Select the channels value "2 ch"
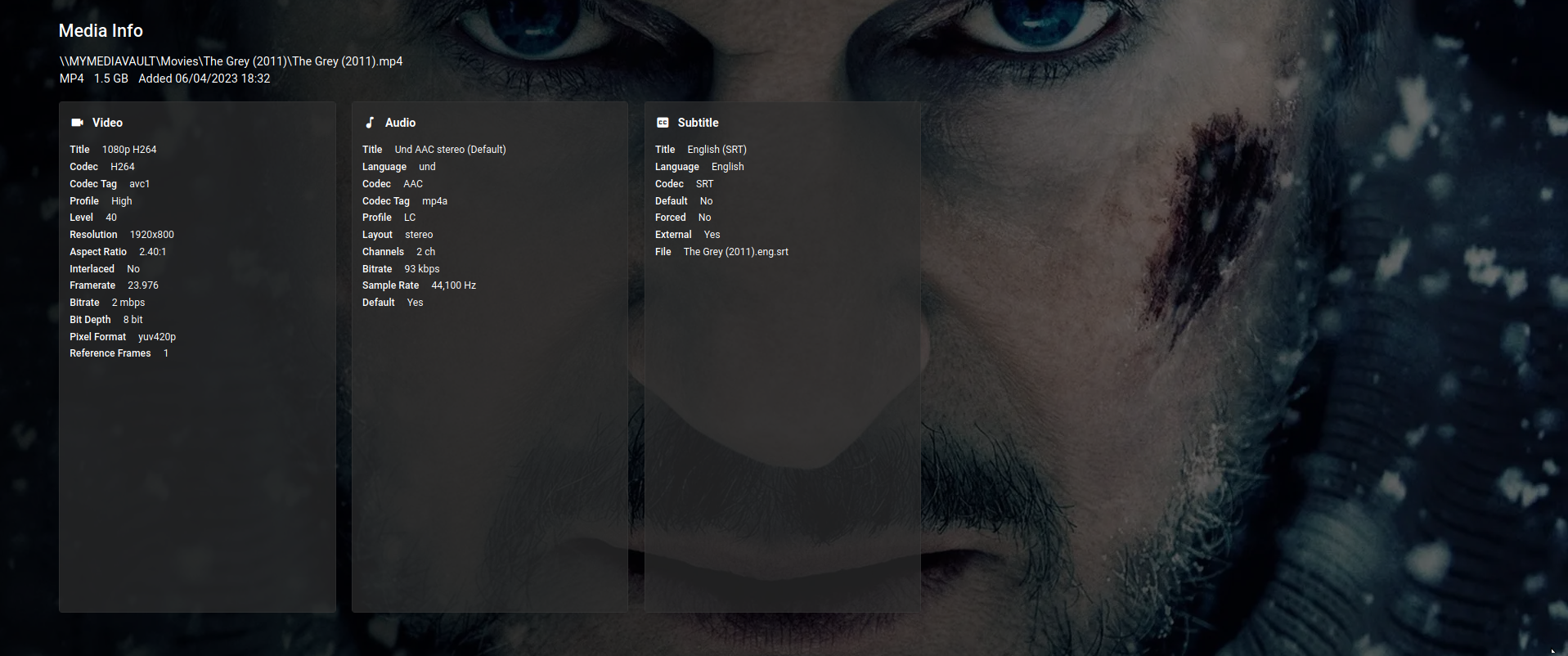The height and width of the screenshot is (656, 1568). click(x=426, y=252)
